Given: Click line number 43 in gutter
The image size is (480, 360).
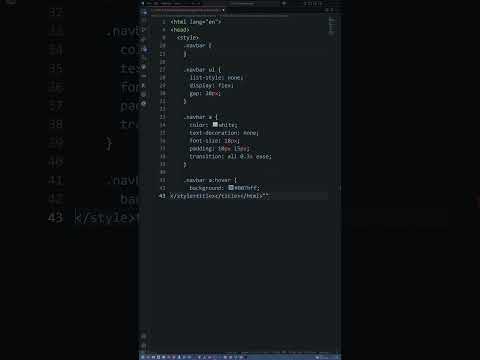Looking at the screenshot, I should coord(162,196).
